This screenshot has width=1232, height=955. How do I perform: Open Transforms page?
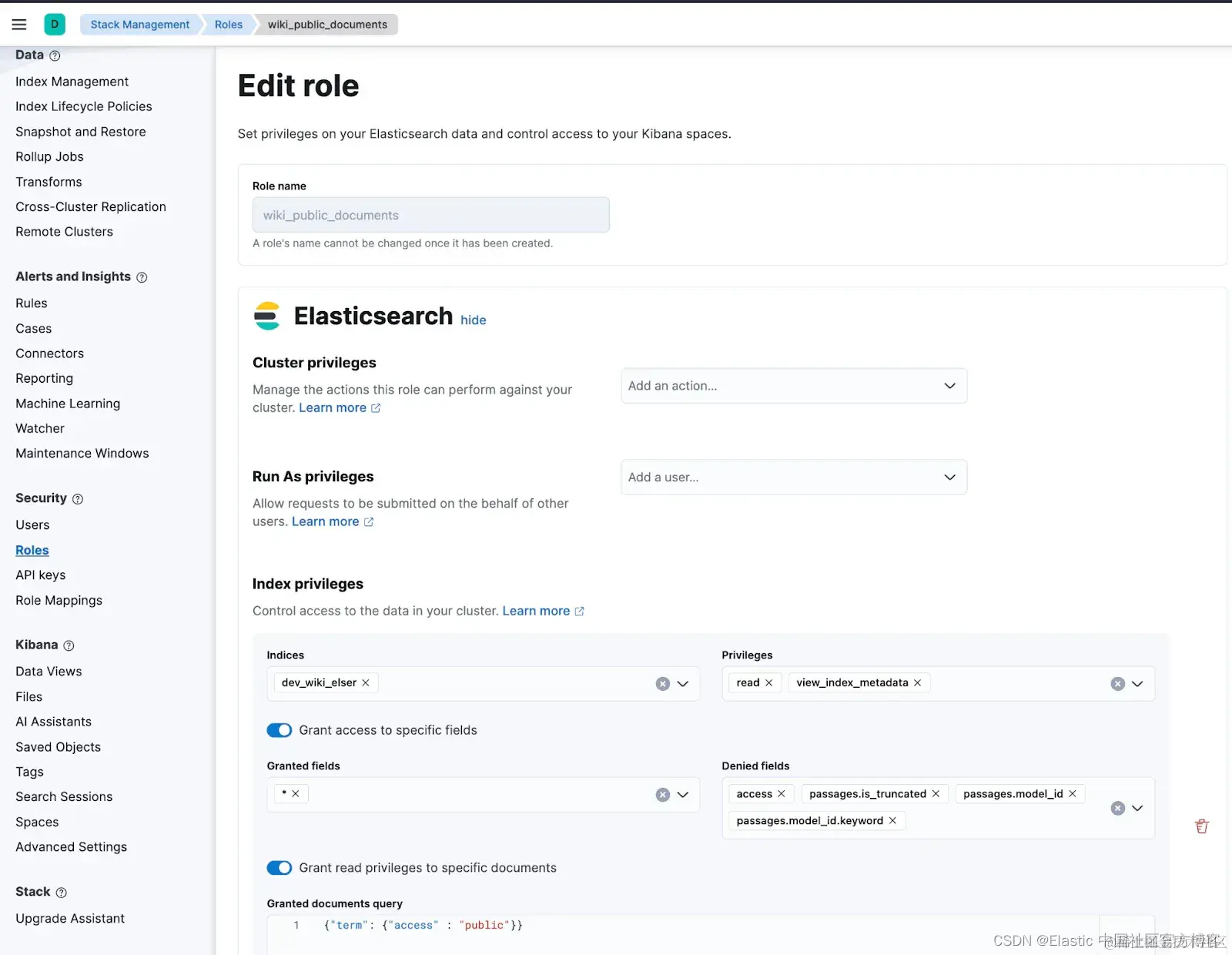pyautogui.click(x=49, y=182)
